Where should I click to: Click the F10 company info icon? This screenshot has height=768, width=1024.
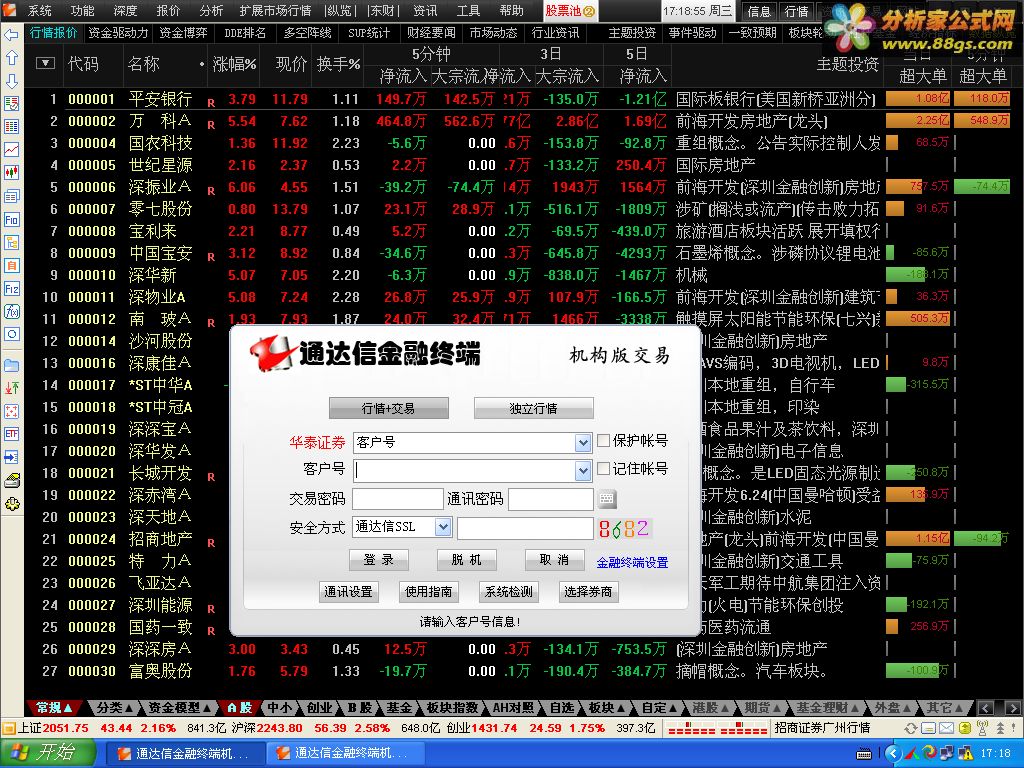(12, 219)
